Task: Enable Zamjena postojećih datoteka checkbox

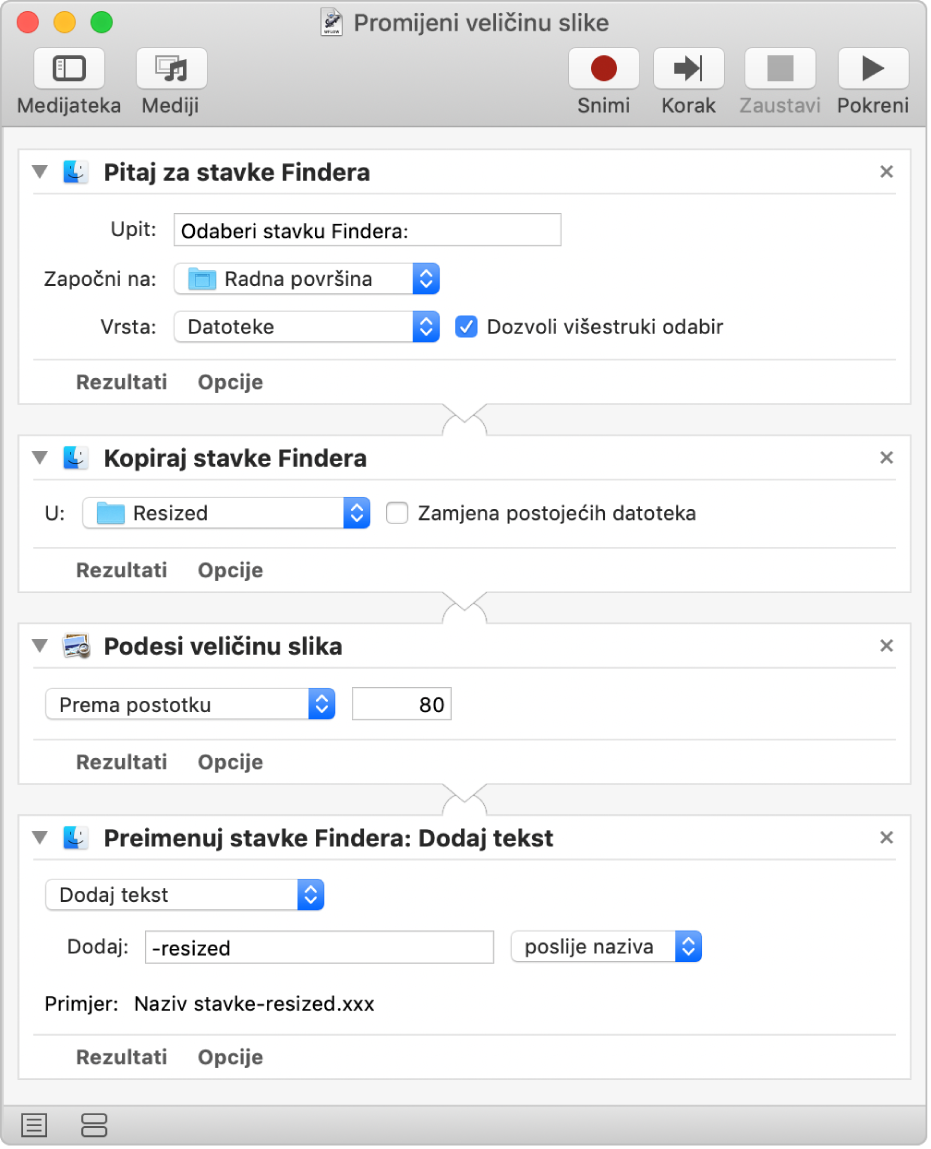Action: 398,514
